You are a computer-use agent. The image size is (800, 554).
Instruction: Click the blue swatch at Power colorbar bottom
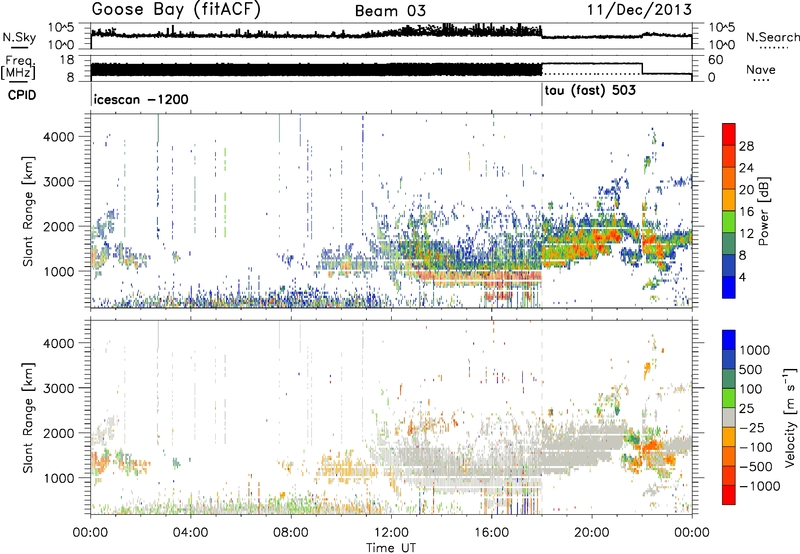[x=729, y=287]
